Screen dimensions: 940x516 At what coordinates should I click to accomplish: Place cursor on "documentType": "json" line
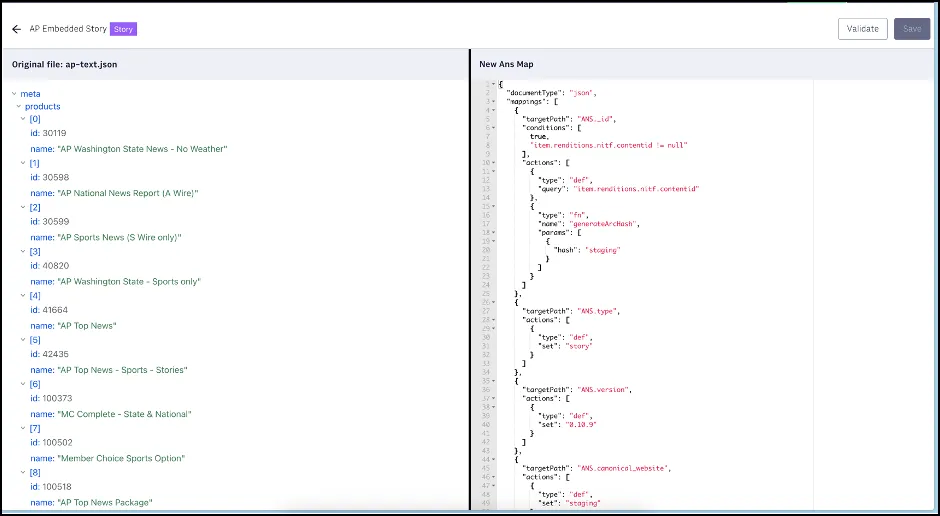click(x=552, y=93)
